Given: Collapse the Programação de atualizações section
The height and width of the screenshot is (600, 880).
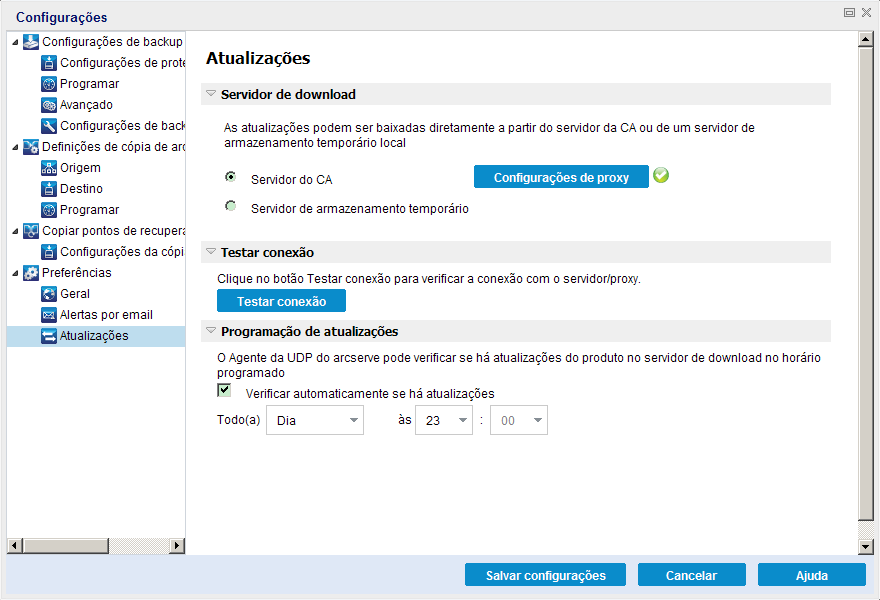Looking at the screenshot, I should tap(211, 331).
